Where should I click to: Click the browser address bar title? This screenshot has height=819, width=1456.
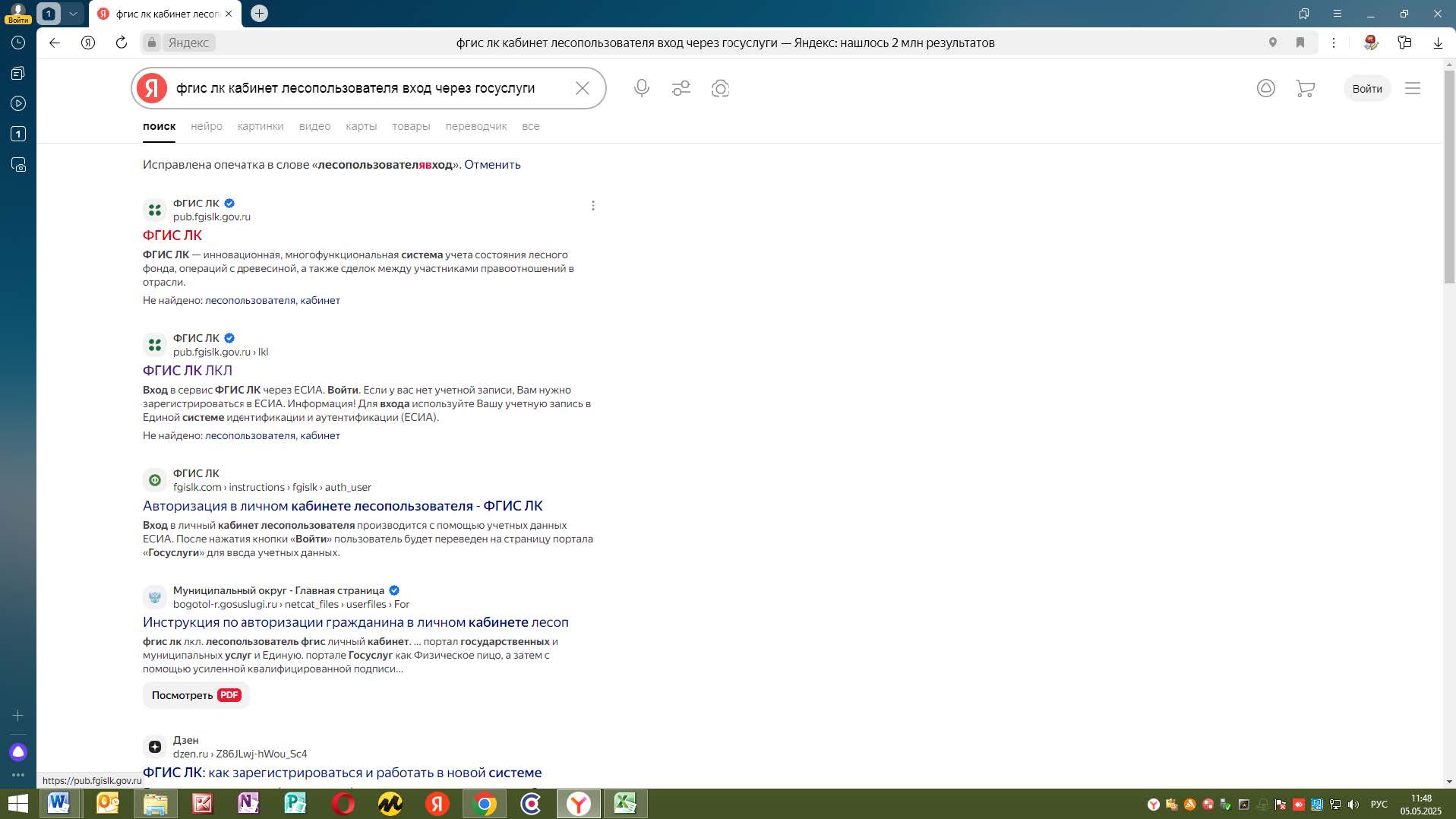click(725, 43)
